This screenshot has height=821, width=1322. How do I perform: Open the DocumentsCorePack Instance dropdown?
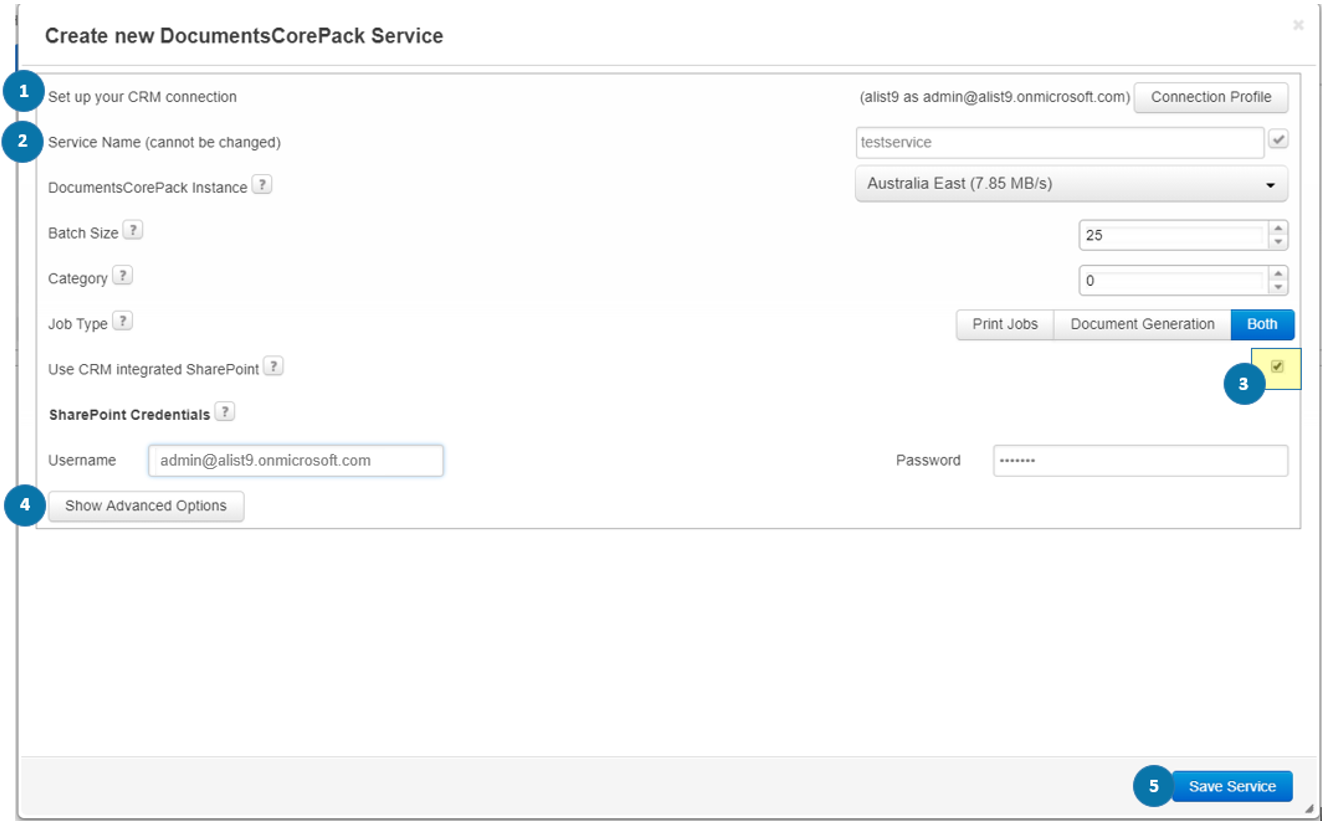[1071, 184]
